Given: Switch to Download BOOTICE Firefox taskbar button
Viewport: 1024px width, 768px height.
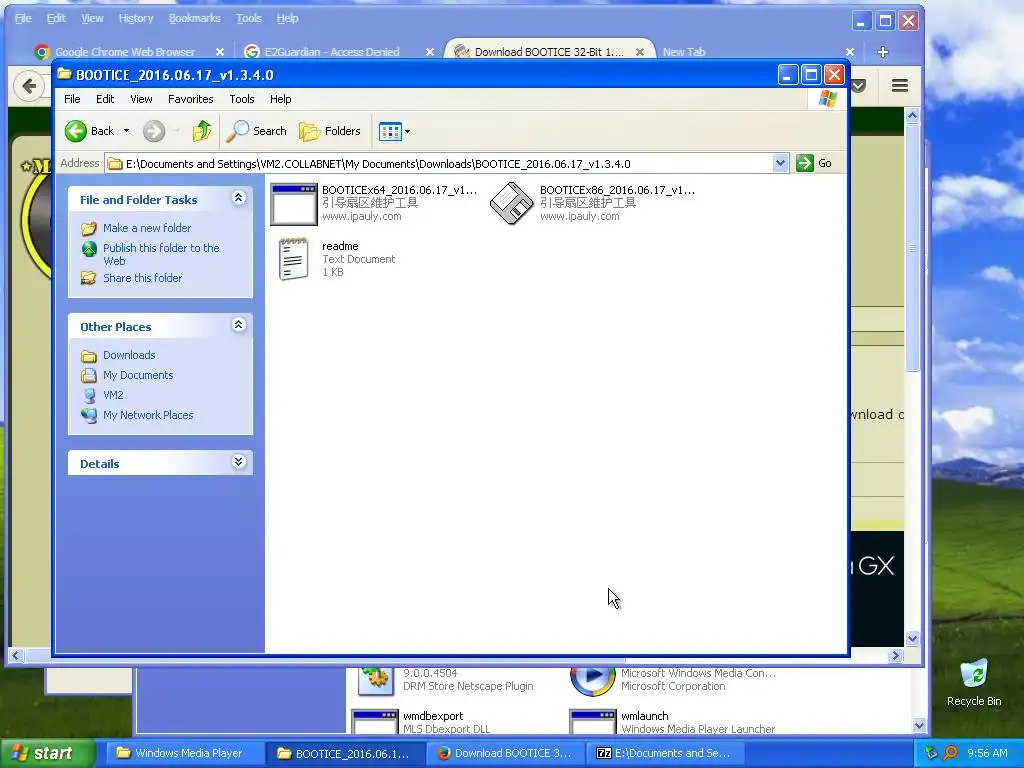Looking at the screenshot, I should pos(506,753).
